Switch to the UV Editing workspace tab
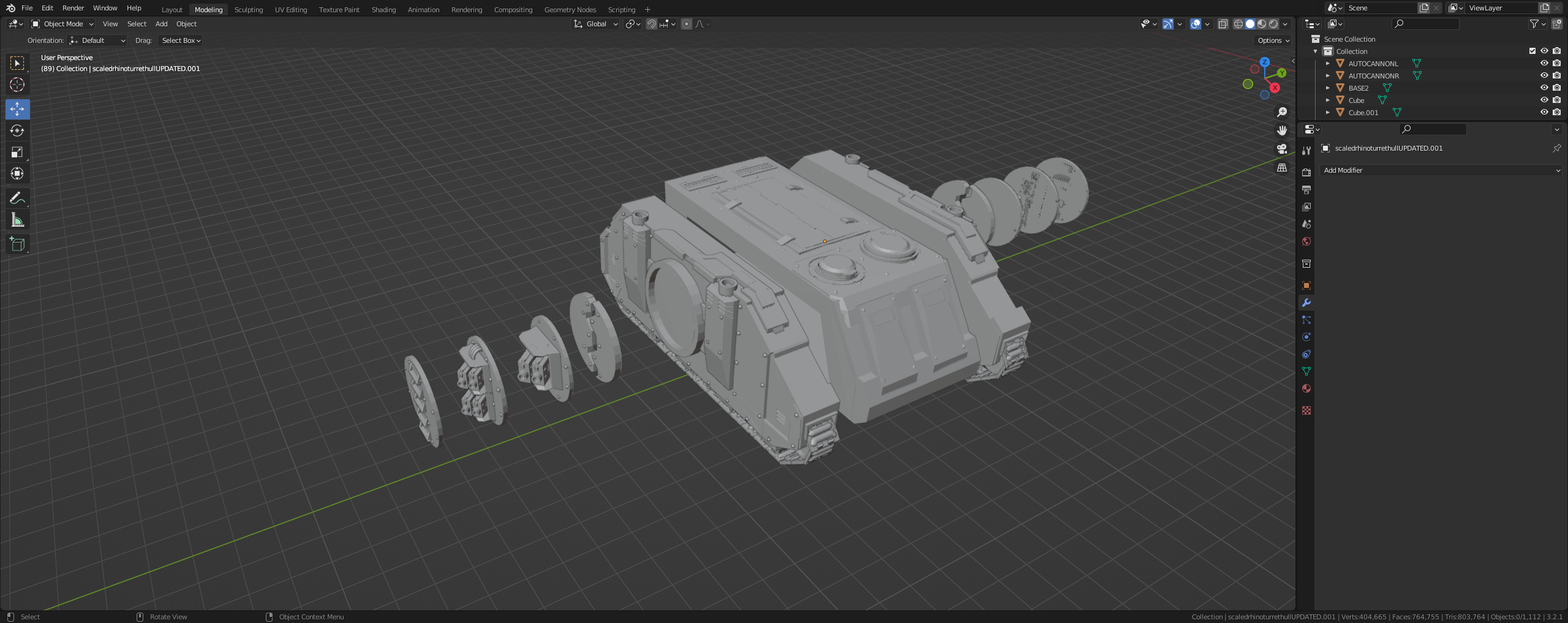Screen dimensions: 1568x623 point(291,10)
